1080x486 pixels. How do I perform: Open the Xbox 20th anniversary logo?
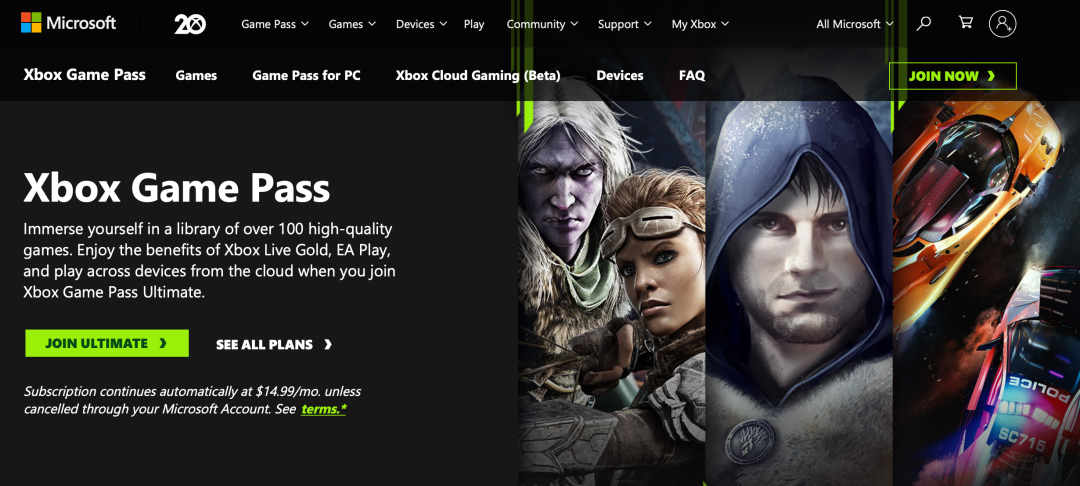tap(189, 24)
